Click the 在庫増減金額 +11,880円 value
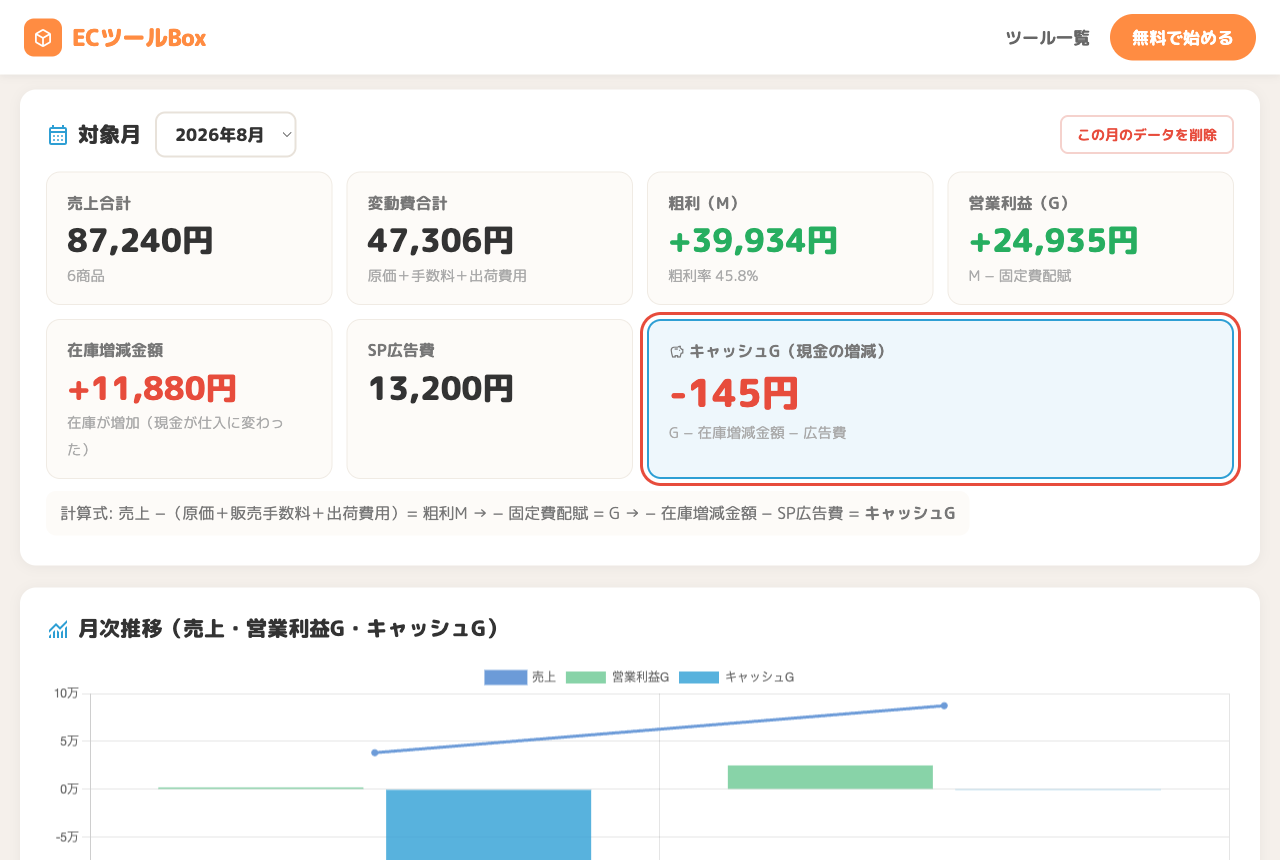 click(152, 388)
